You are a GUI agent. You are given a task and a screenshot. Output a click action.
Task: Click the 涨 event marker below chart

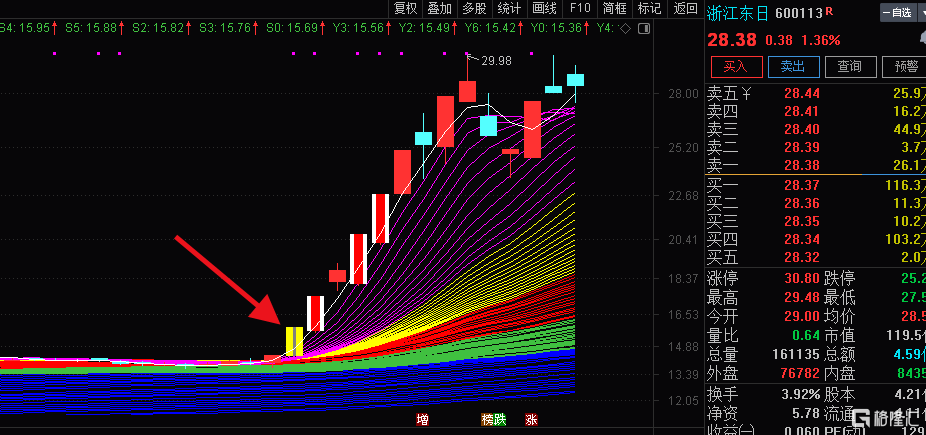click(x=532, y=420)
